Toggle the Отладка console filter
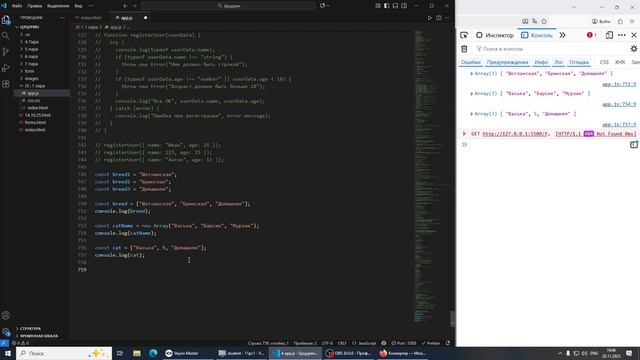Image resolution: width=640 pixels, height=360 pixels. click(579, 62)
